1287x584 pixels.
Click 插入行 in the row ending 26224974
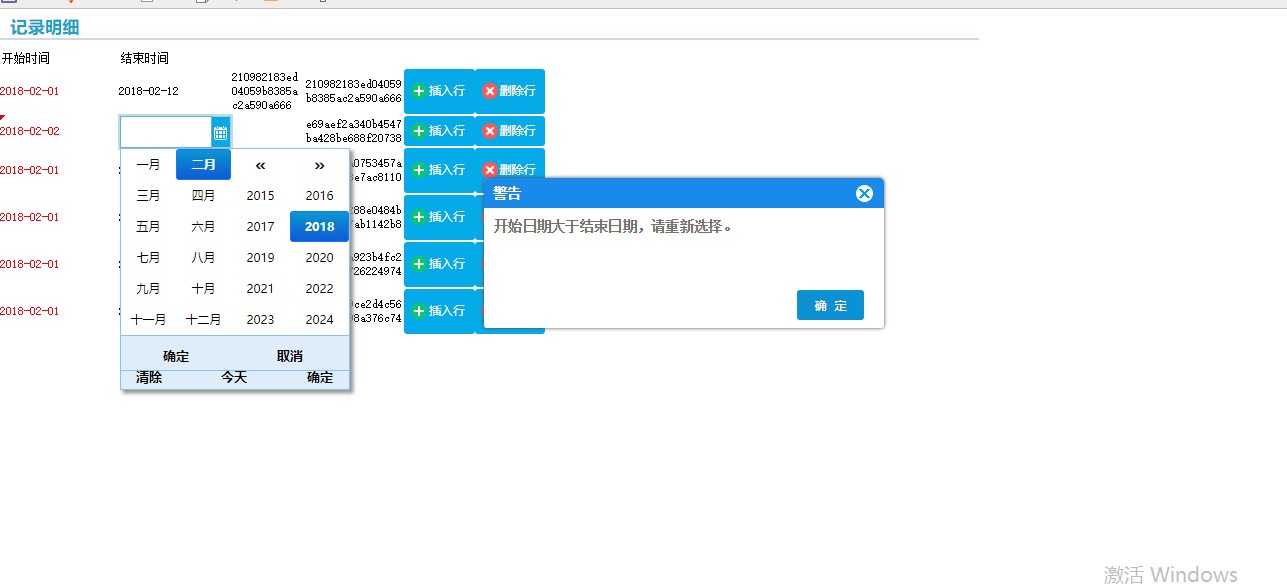tap(439, 264)
